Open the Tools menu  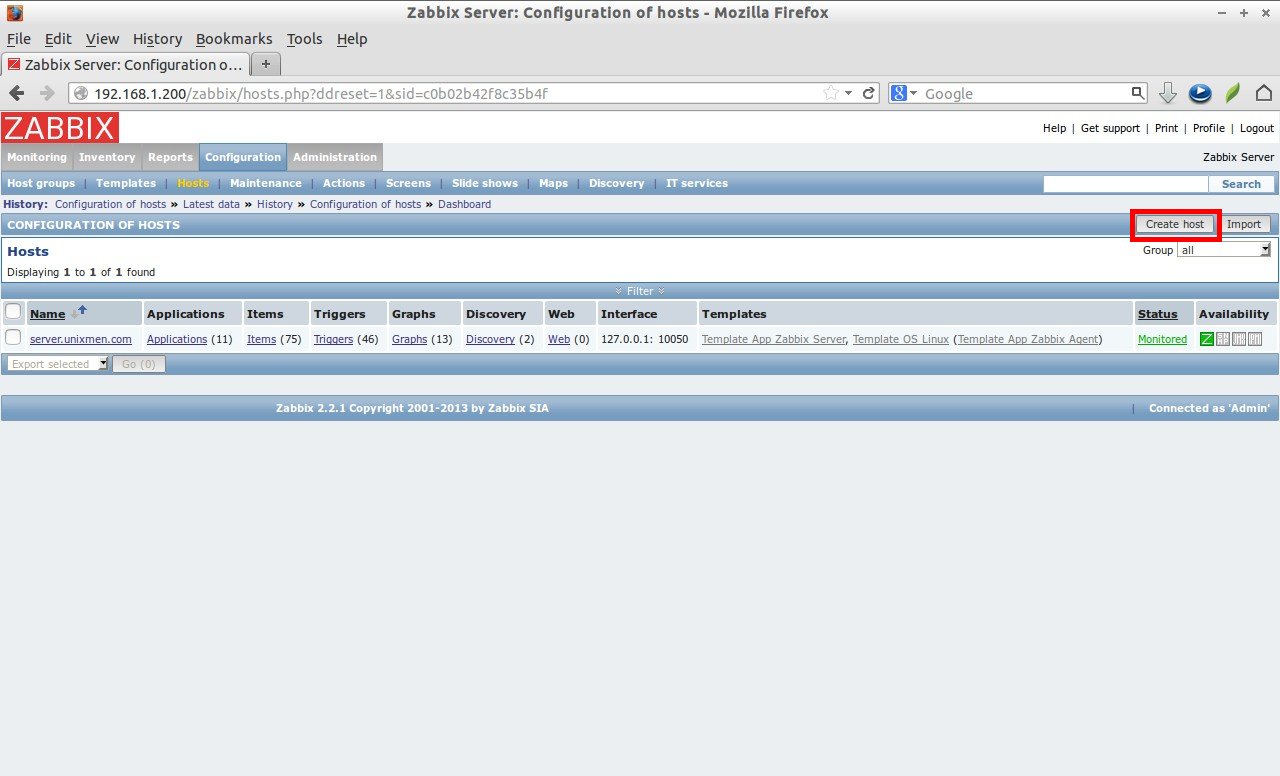coord(305,39)
